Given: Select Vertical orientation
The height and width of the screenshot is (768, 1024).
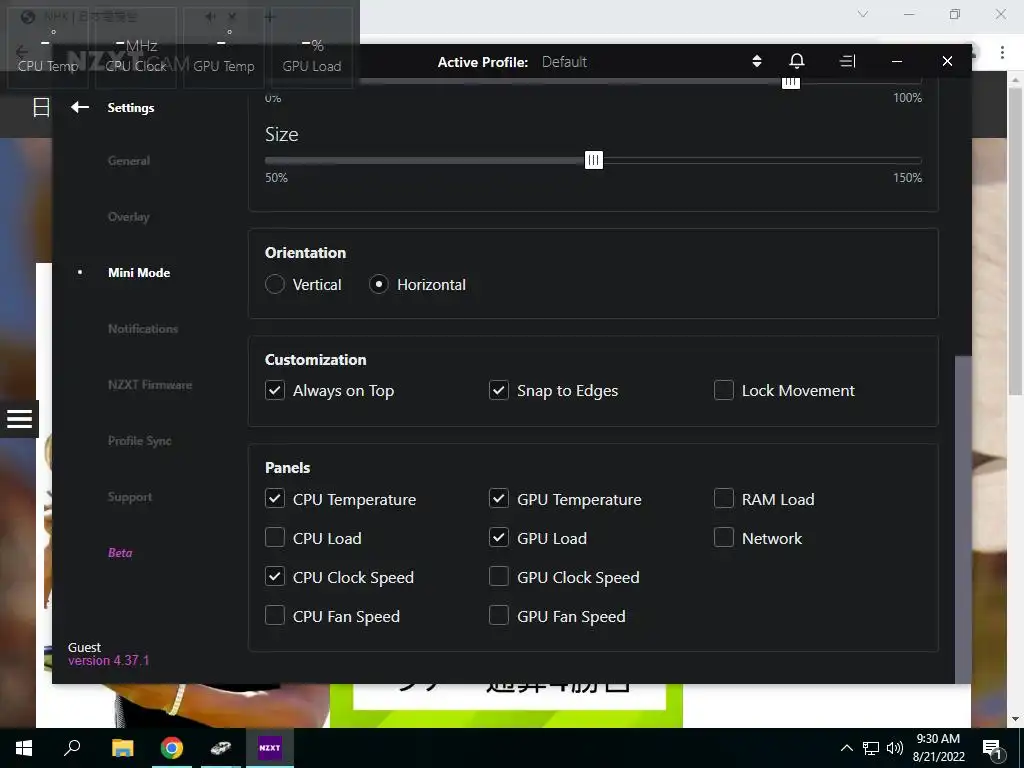Looking at the screenshot, I should pyautogui.click(x=275, y=284).
